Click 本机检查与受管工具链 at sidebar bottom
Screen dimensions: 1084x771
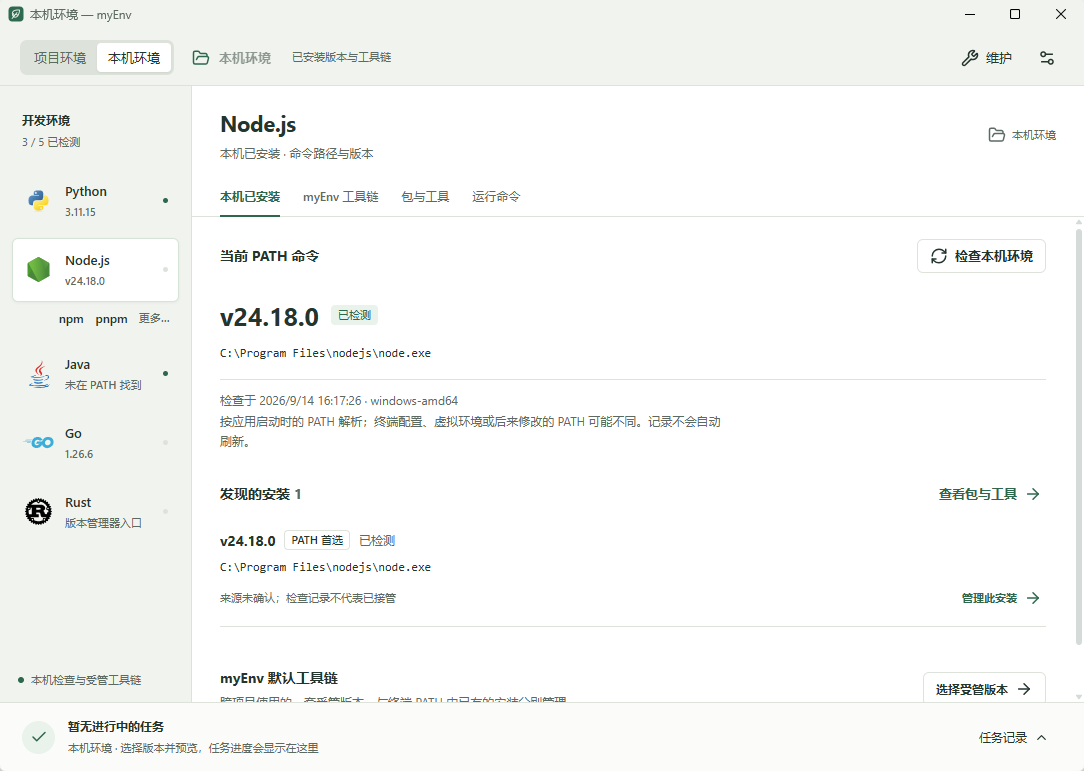(86, 680)
